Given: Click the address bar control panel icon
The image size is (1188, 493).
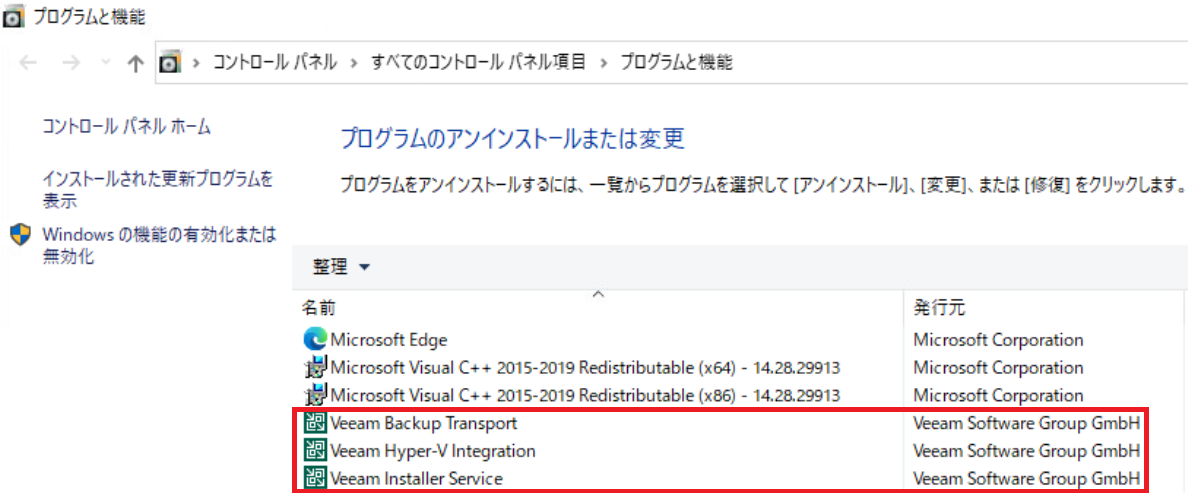Looking at the screenshot, I should coord(172,63).
